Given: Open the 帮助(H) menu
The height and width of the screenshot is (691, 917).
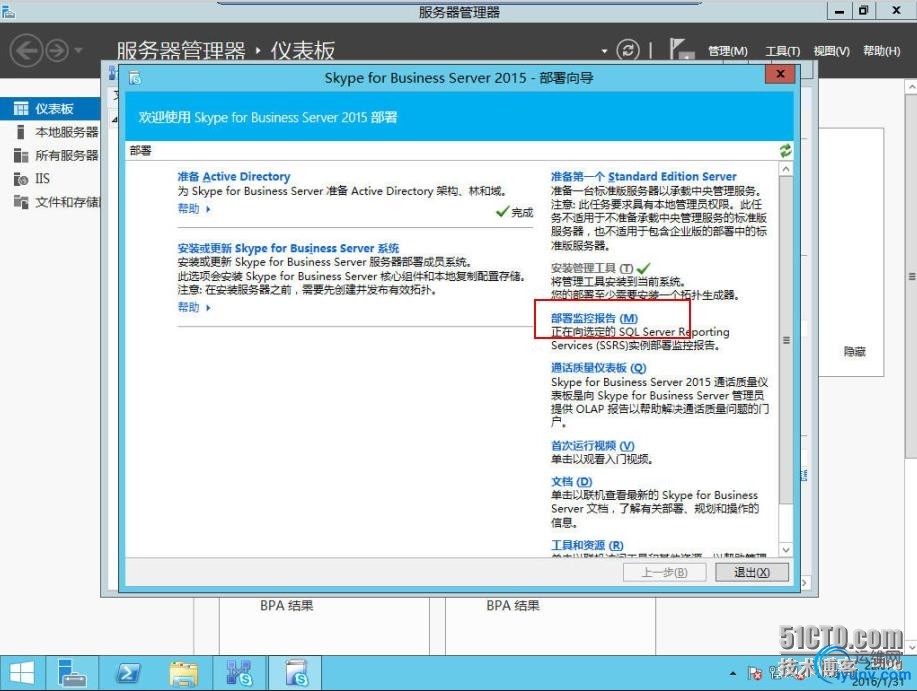Looking at the screenshot, I should (x=881, y=51).
